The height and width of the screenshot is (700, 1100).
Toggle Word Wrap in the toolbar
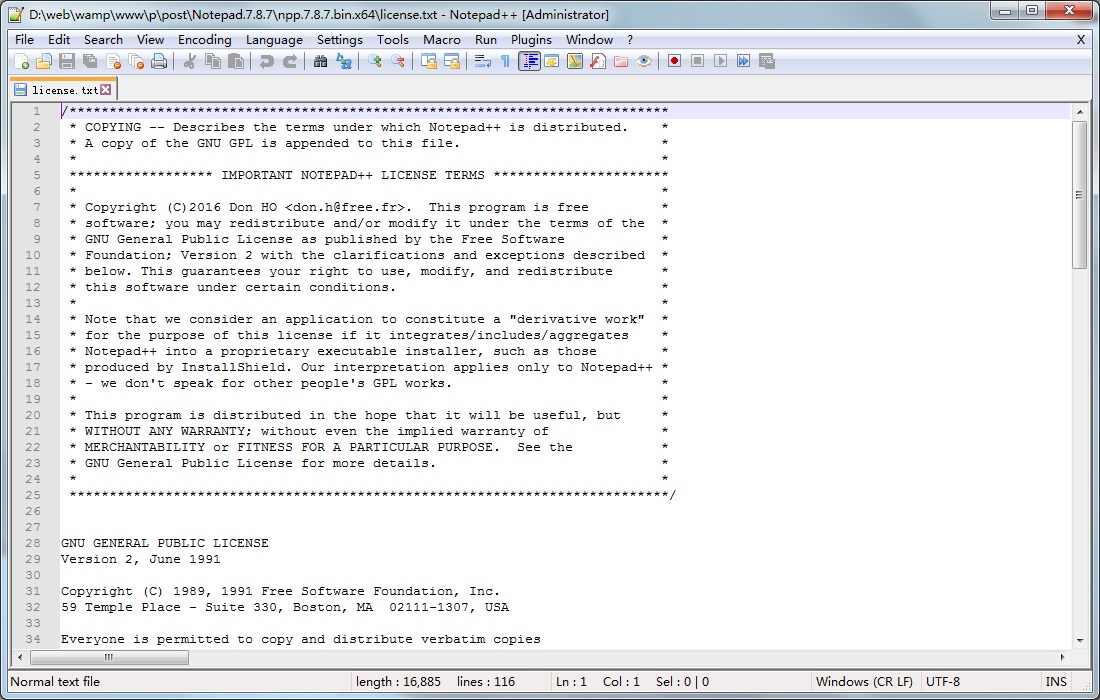pyautogui.click(x=483, y=62)
